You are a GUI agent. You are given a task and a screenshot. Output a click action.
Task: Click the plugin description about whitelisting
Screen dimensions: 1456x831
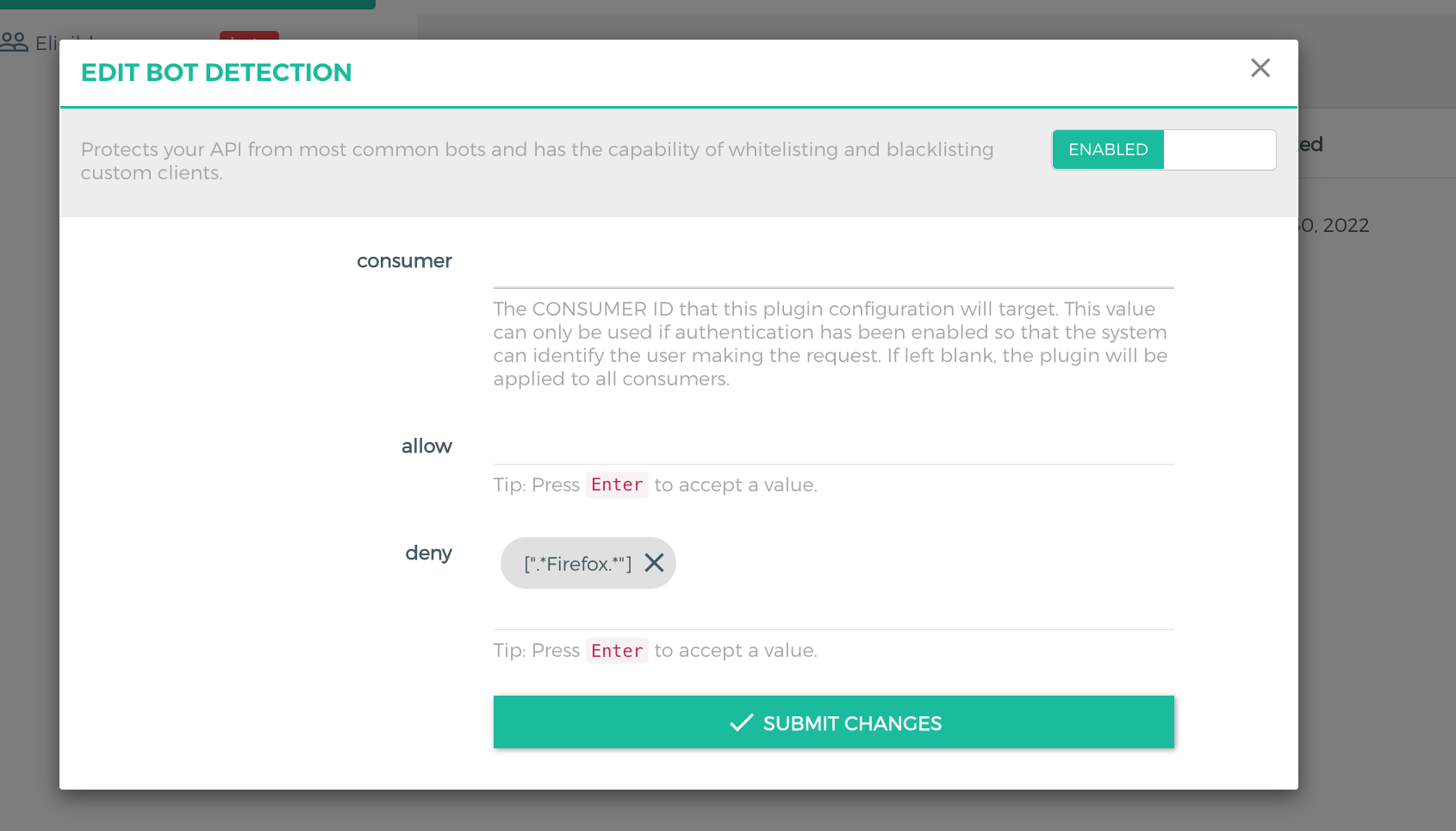point(538,161)
